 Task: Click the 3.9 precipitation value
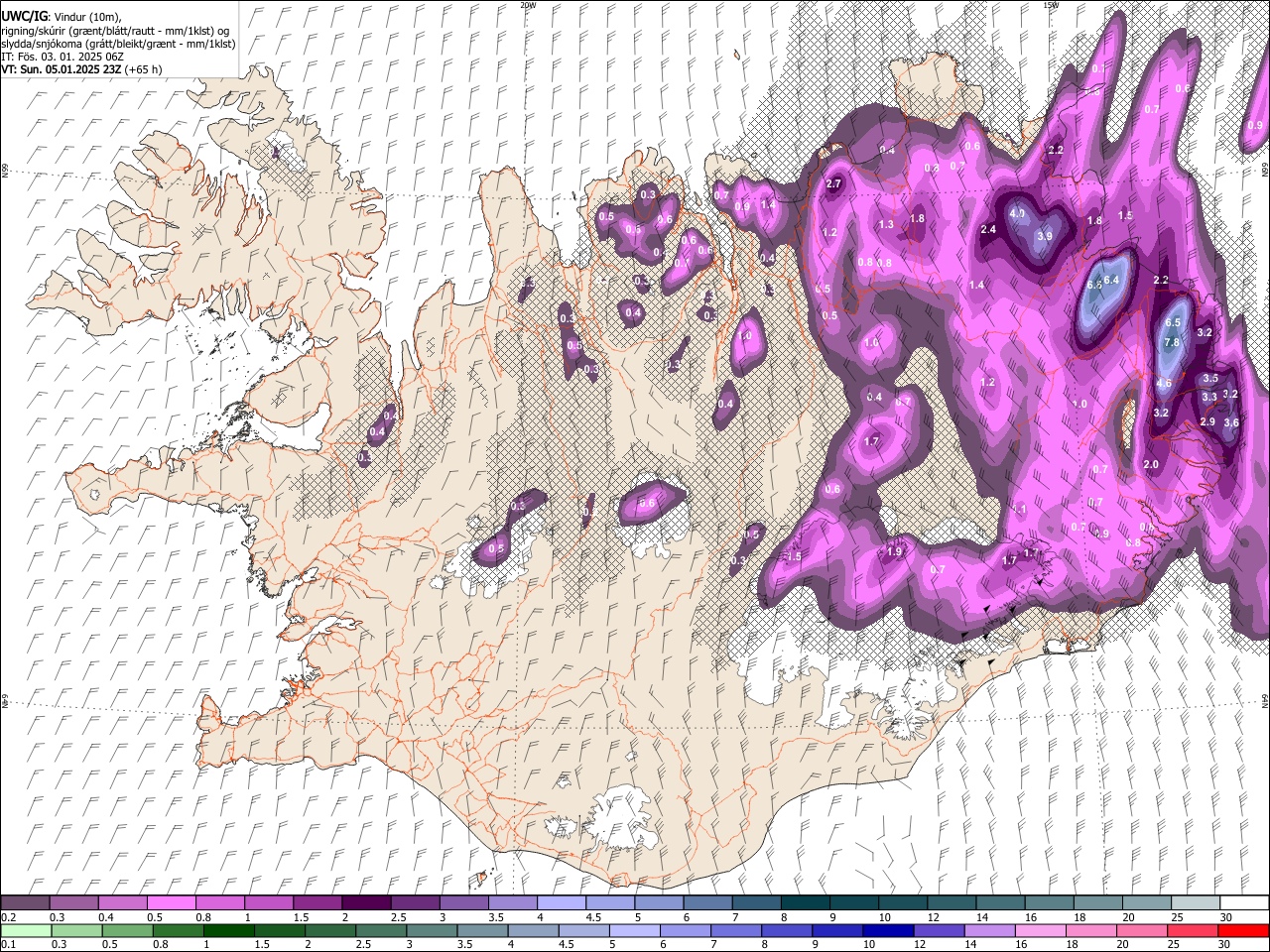1044,237
